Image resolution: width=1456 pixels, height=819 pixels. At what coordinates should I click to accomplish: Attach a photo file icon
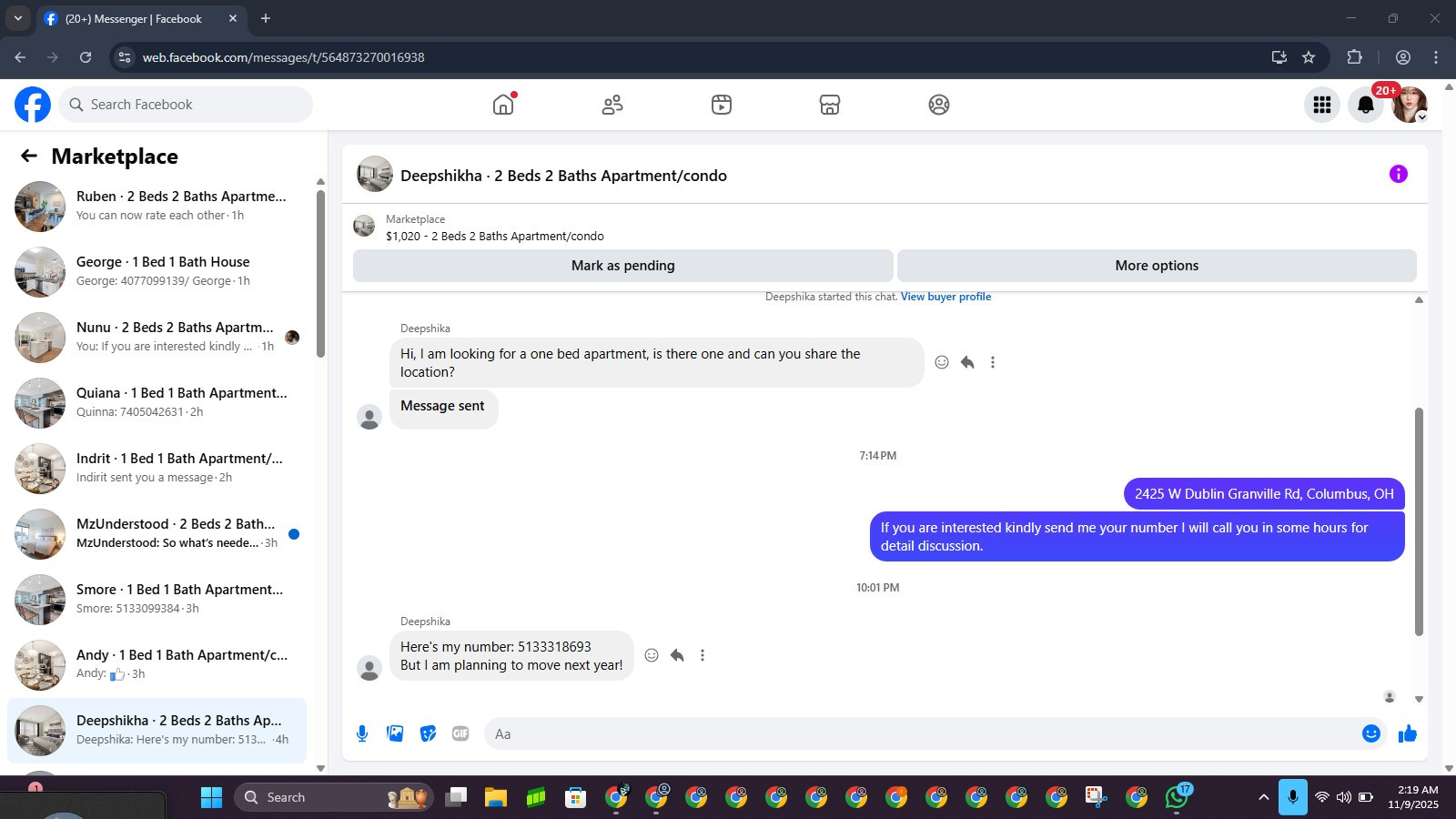coord(395,733)
